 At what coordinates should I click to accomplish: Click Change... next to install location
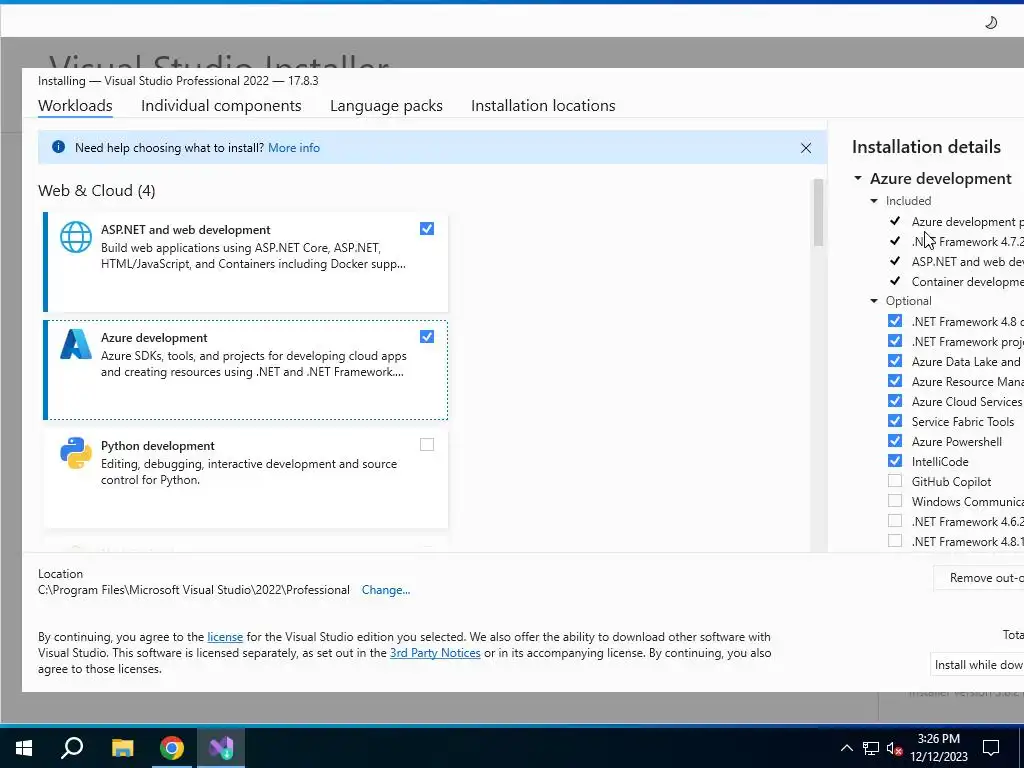tap(386, 590)
